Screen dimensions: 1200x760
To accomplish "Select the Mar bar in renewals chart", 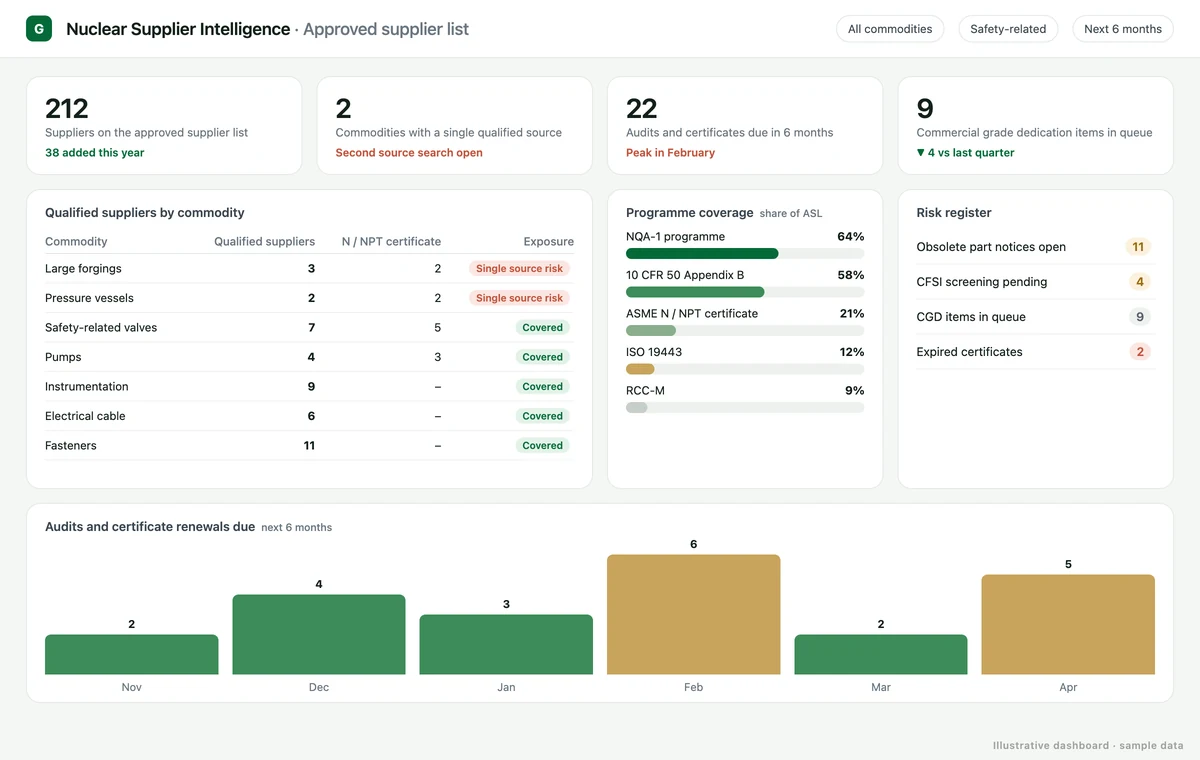I will [x=881, y=654].
